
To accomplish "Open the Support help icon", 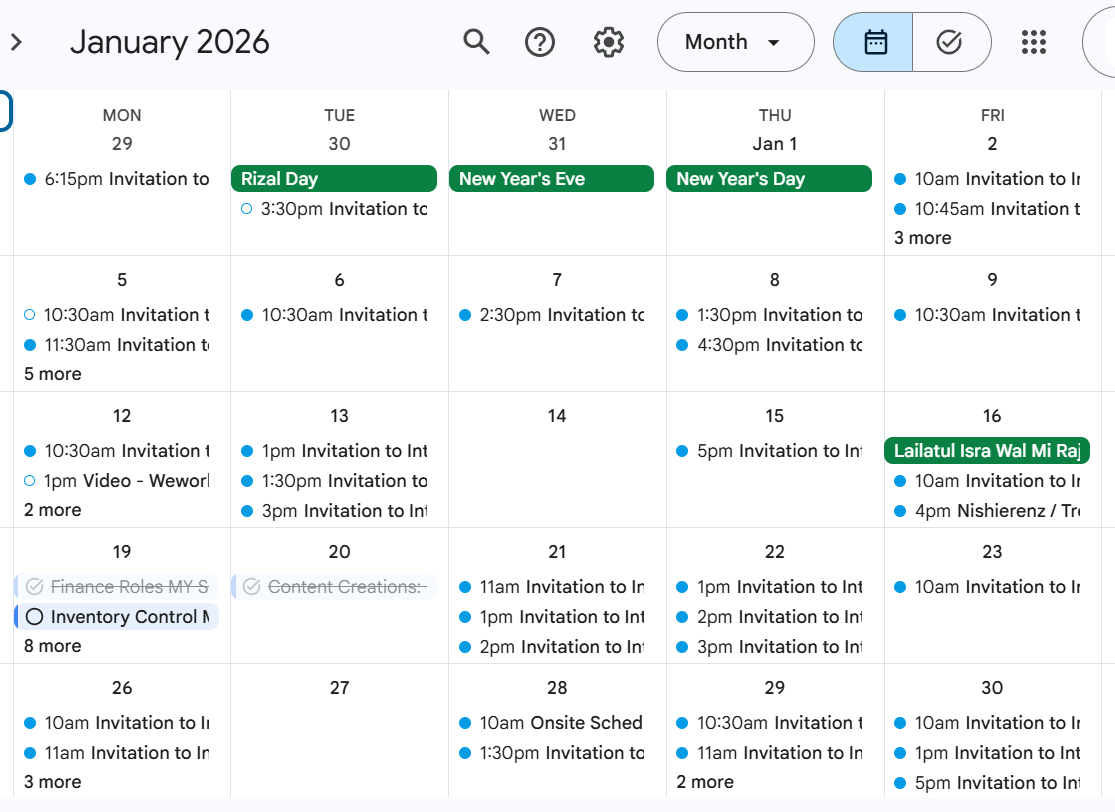I will pyautogui.click(x=540, y=42).
